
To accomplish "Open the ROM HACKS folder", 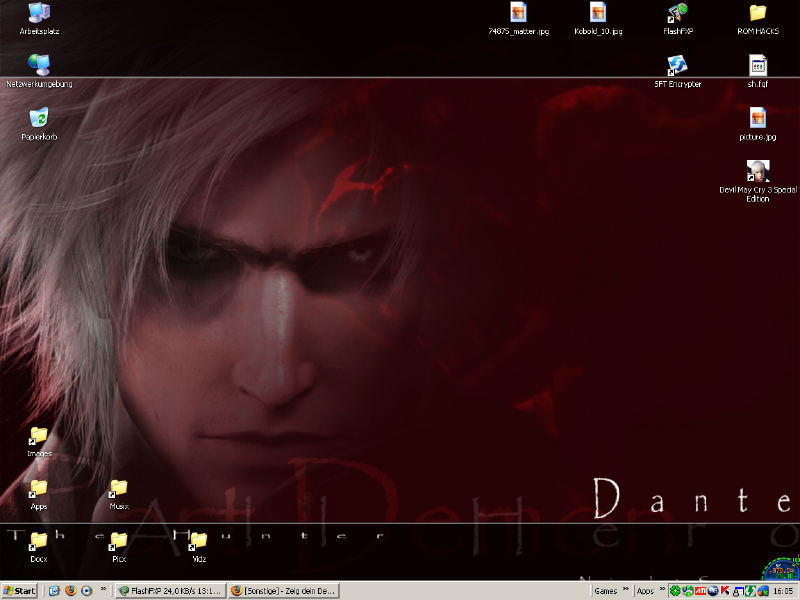I will [x=758, y=18].
